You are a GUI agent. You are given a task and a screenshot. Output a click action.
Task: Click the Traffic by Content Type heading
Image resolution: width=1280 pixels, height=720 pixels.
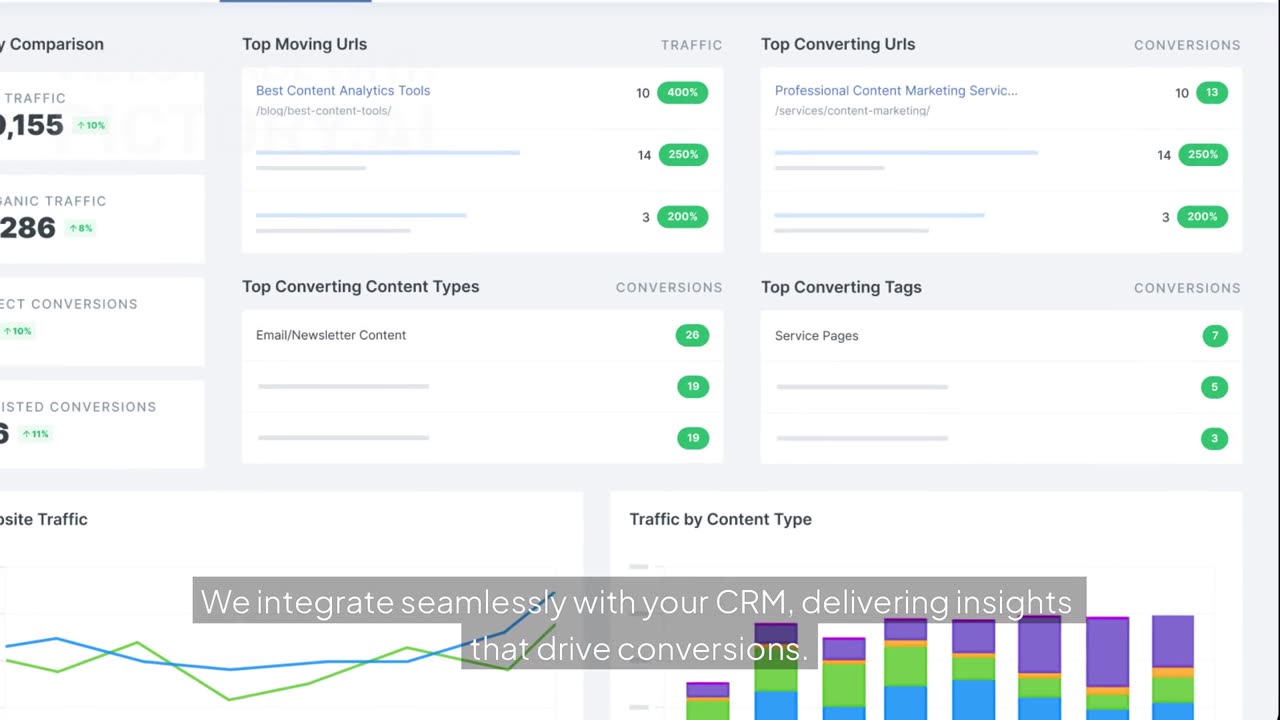(x=720, y=519)
